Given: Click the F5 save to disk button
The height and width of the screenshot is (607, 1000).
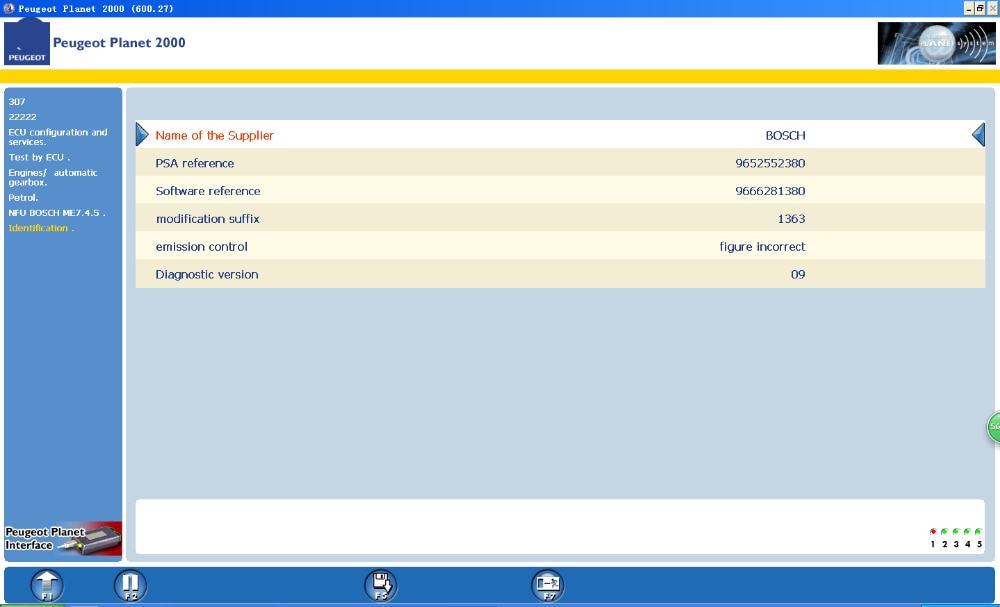Looking at the screenshot, I should tap(381, 585).
